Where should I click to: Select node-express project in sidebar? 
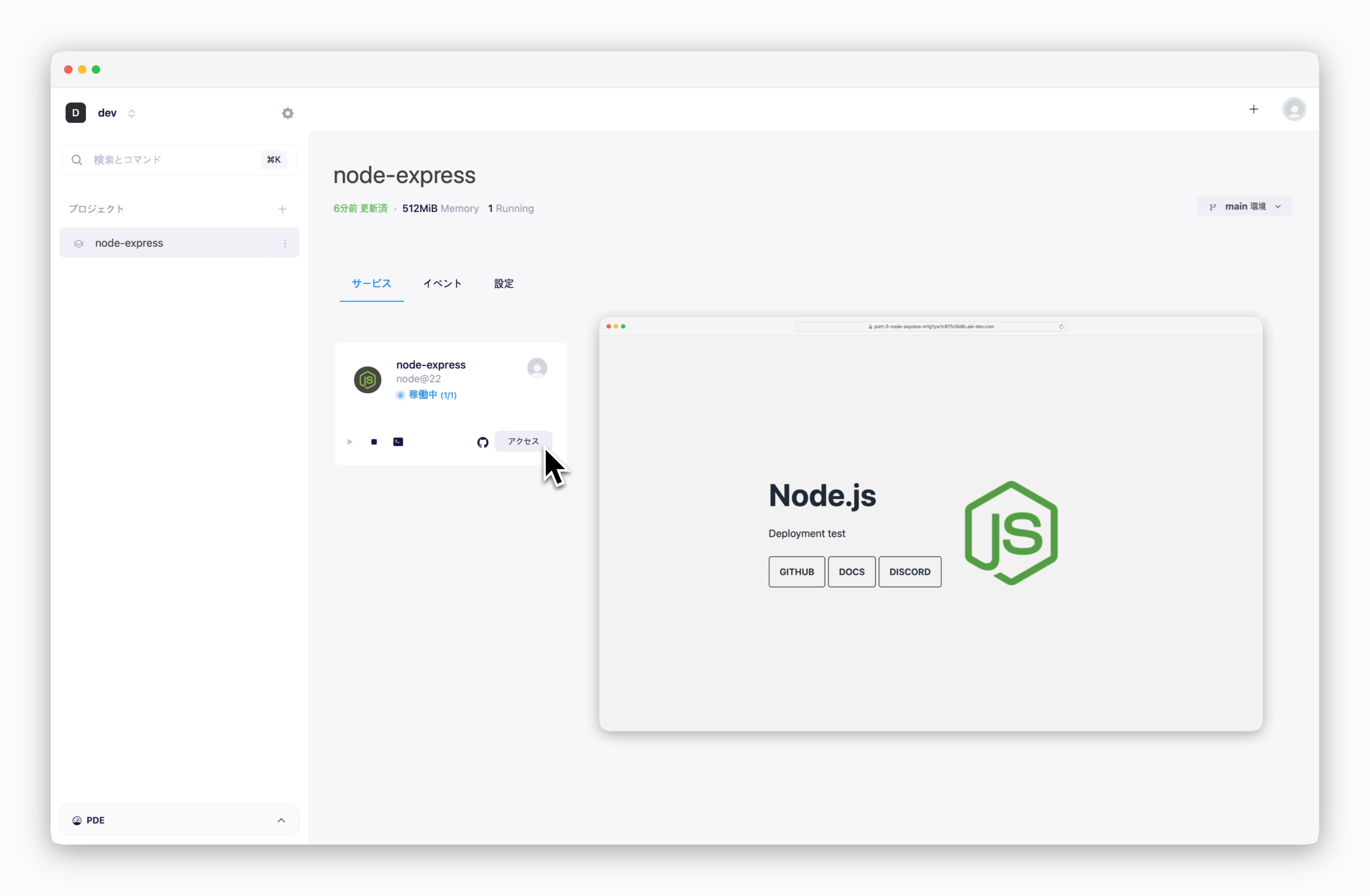click(179, 243)
